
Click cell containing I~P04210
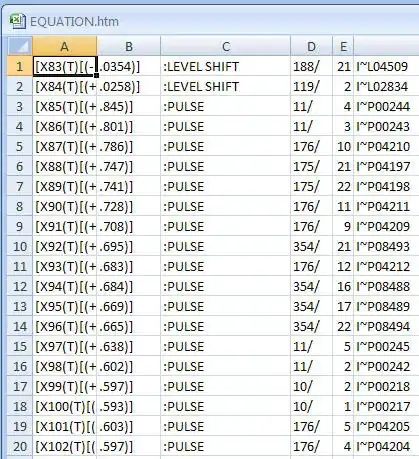pyautogui.click(x=386, y=146)
